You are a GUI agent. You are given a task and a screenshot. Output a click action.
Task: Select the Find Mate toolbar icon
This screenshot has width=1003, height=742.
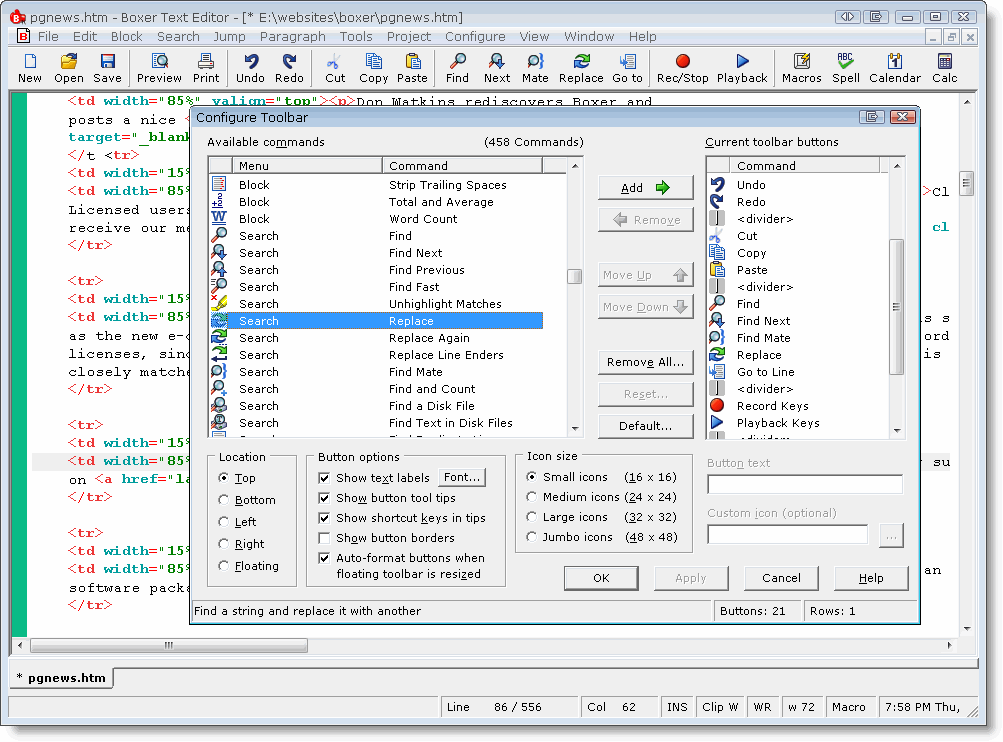coord(535,68)
